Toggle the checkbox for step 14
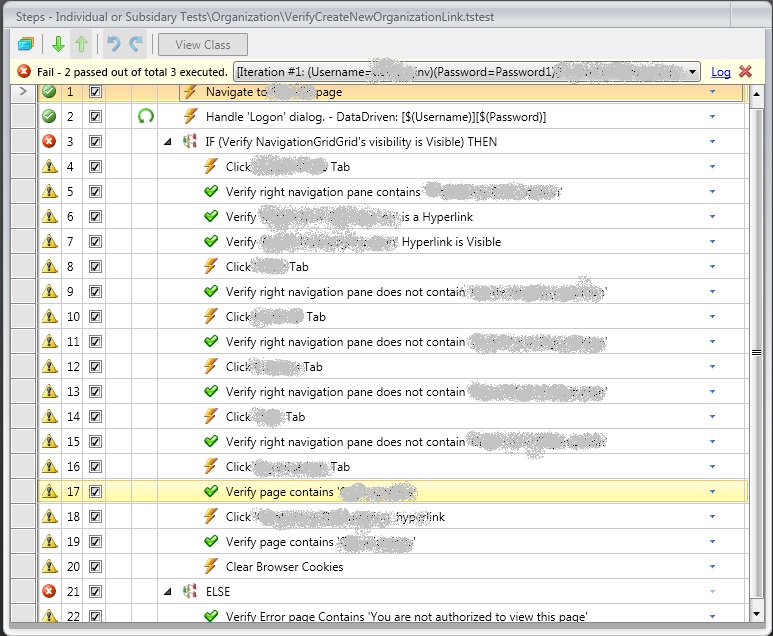 point(95,417)
